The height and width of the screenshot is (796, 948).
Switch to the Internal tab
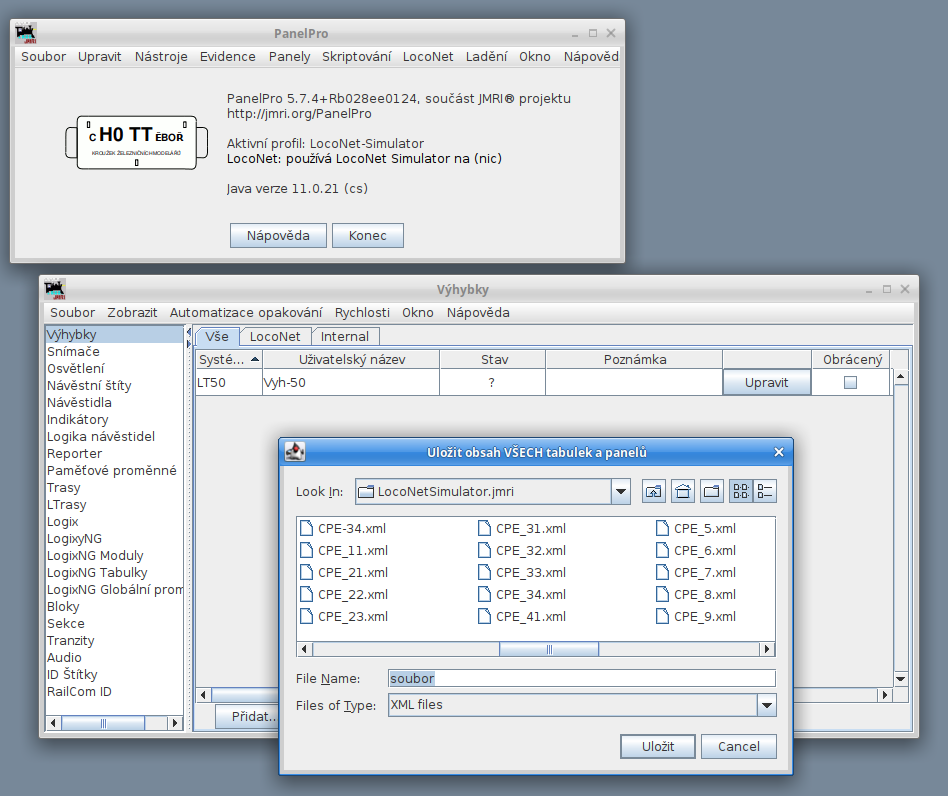[345, 337]
